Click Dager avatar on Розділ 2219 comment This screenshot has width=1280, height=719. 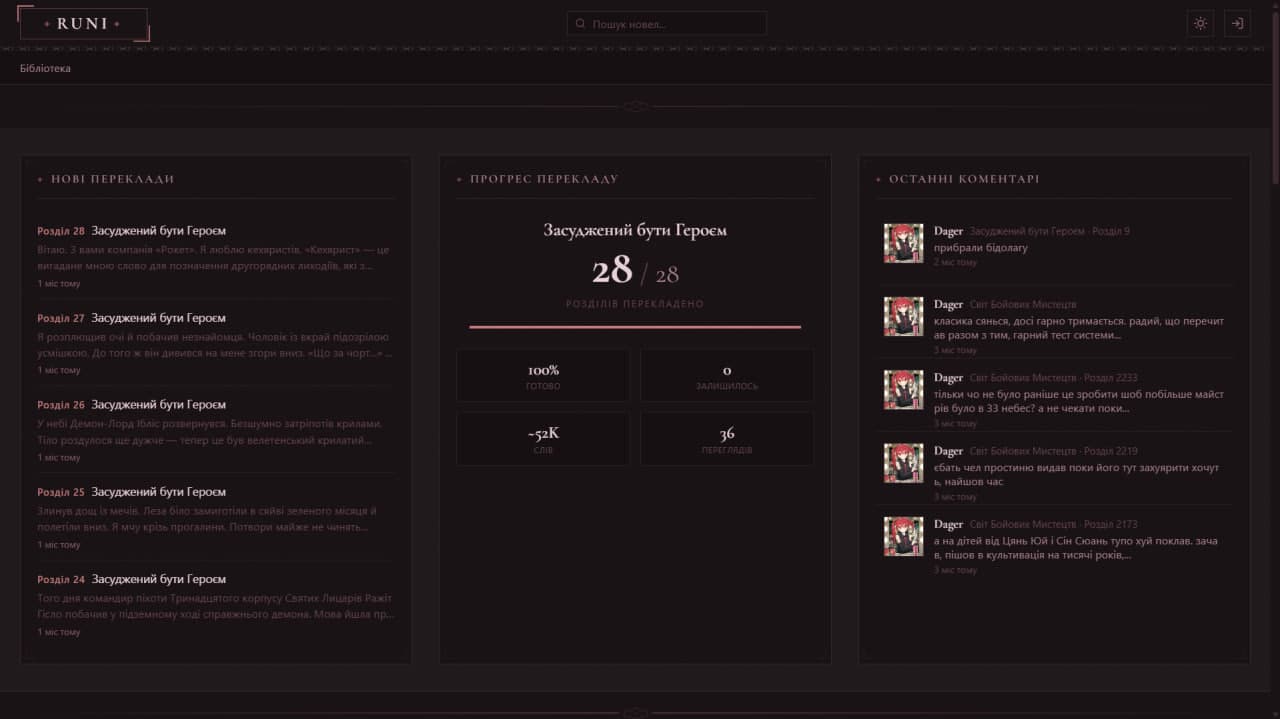(904, 463)
